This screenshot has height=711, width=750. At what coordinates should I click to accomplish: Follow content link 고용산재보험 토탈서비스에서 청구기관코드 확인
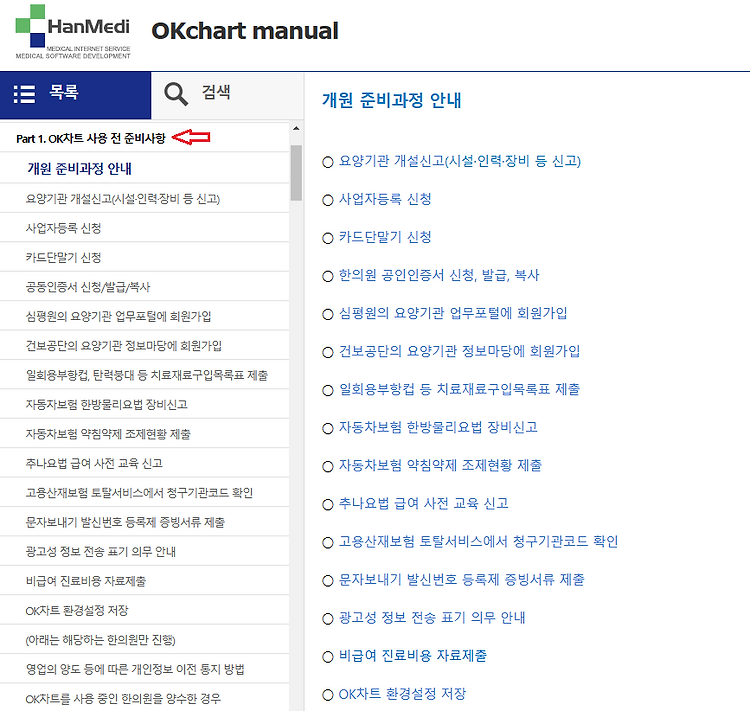[x=478, y=542]
